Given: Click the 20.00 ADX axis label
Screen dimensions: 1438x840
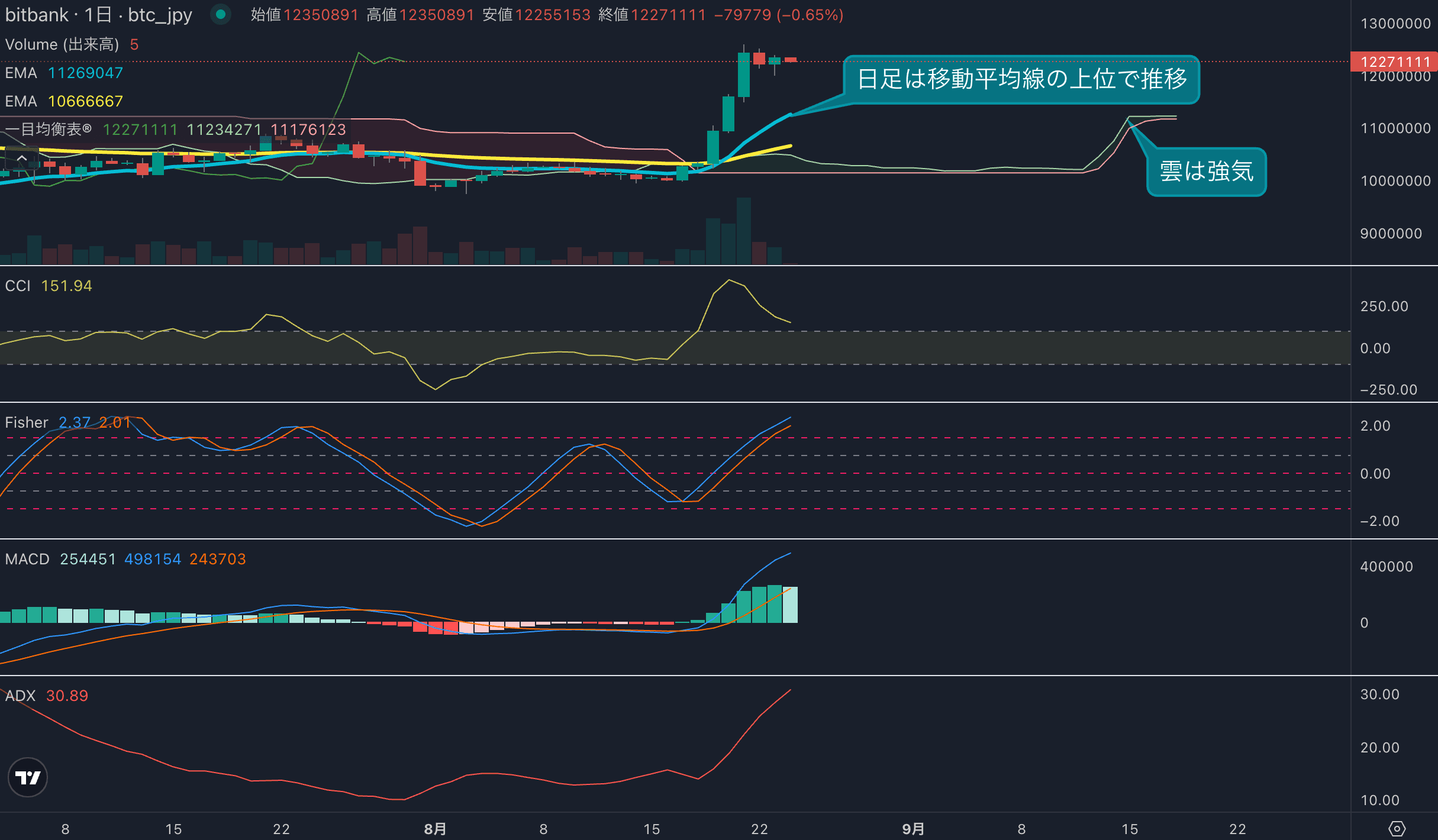Looking at the screenshot, I should tap(1379, 748).
